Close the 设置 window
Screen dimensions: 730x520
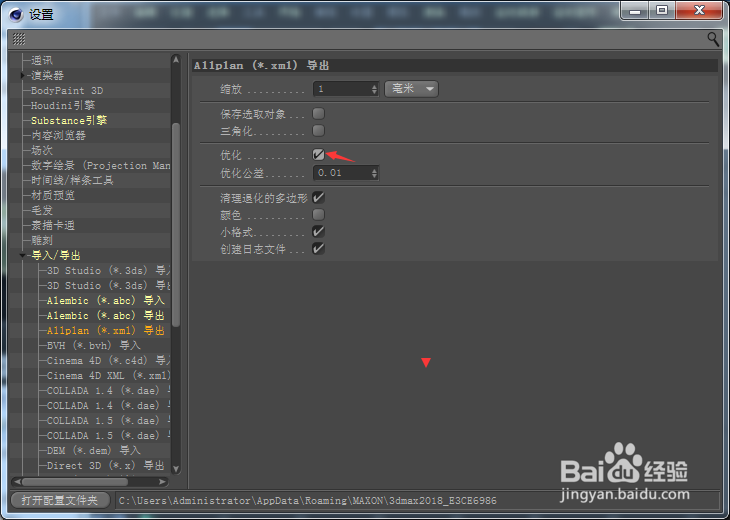click(x=699, y=10)
